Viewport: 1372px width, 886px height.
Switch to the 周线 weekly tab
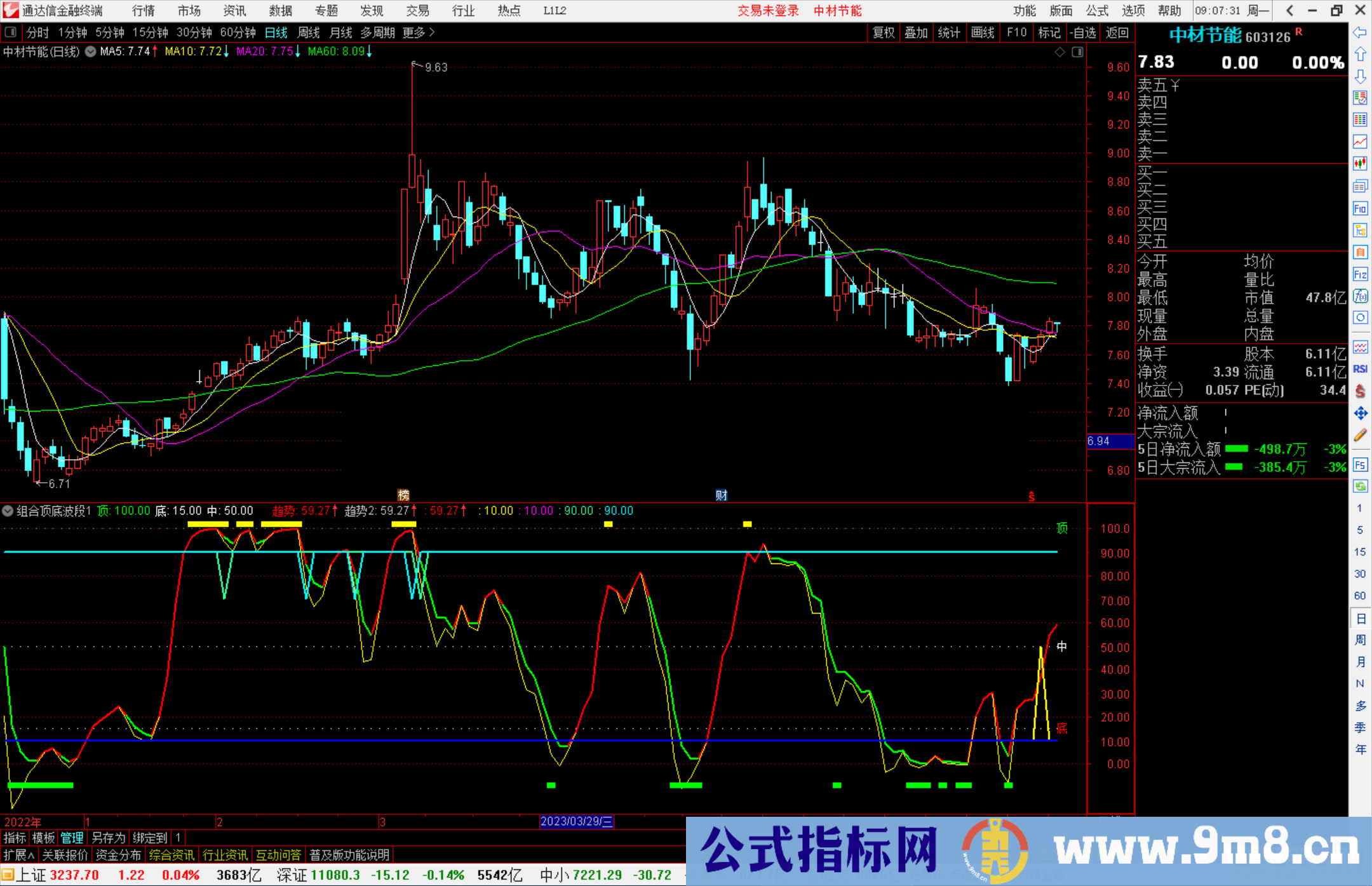308,32
